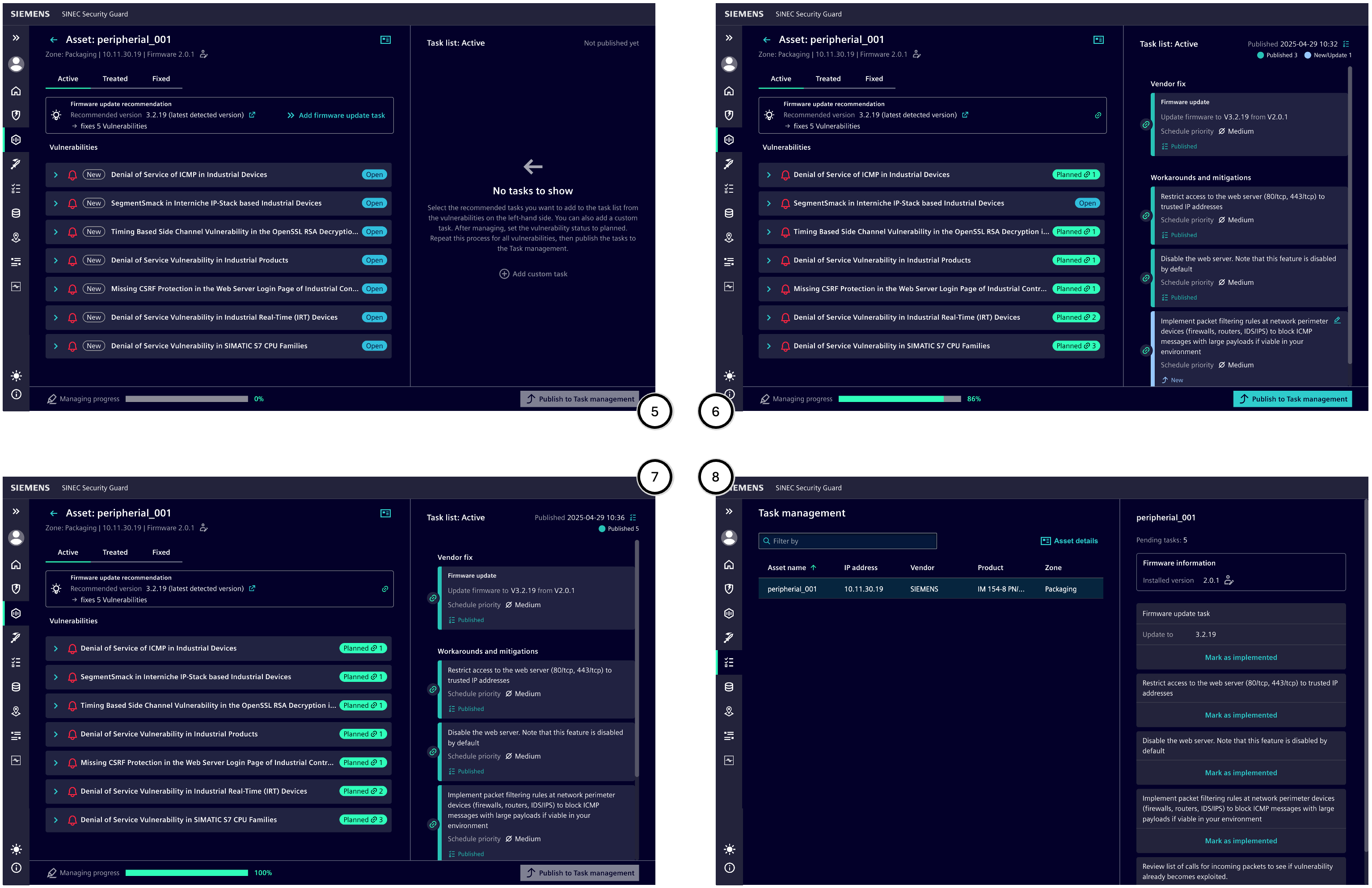Screen dimensions: 1372x888
Task: Edit installed version 2.0.1 icon
Action: [1229, 580]
